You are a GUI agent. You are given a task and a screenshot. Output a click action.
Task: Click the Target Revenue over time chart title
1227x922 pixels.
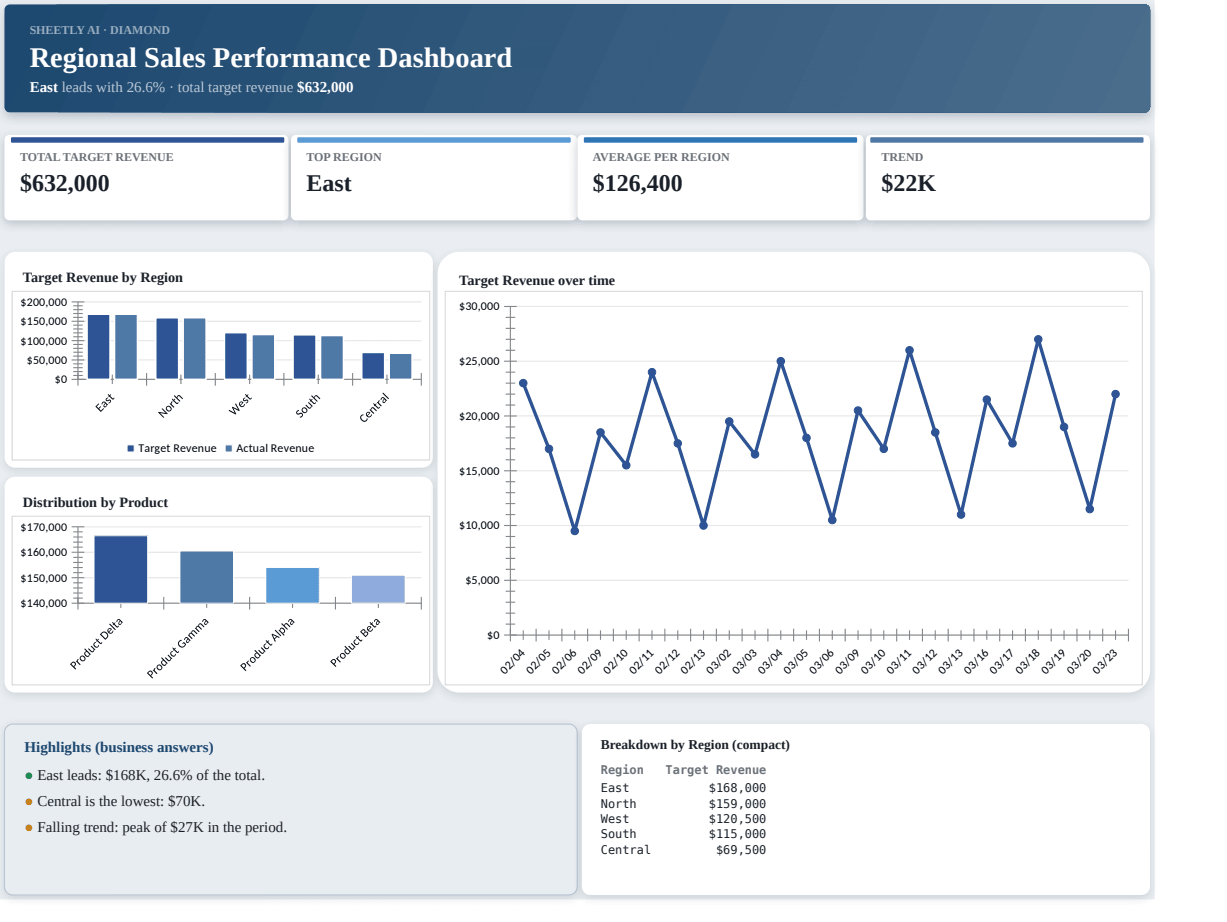(537, 281)
